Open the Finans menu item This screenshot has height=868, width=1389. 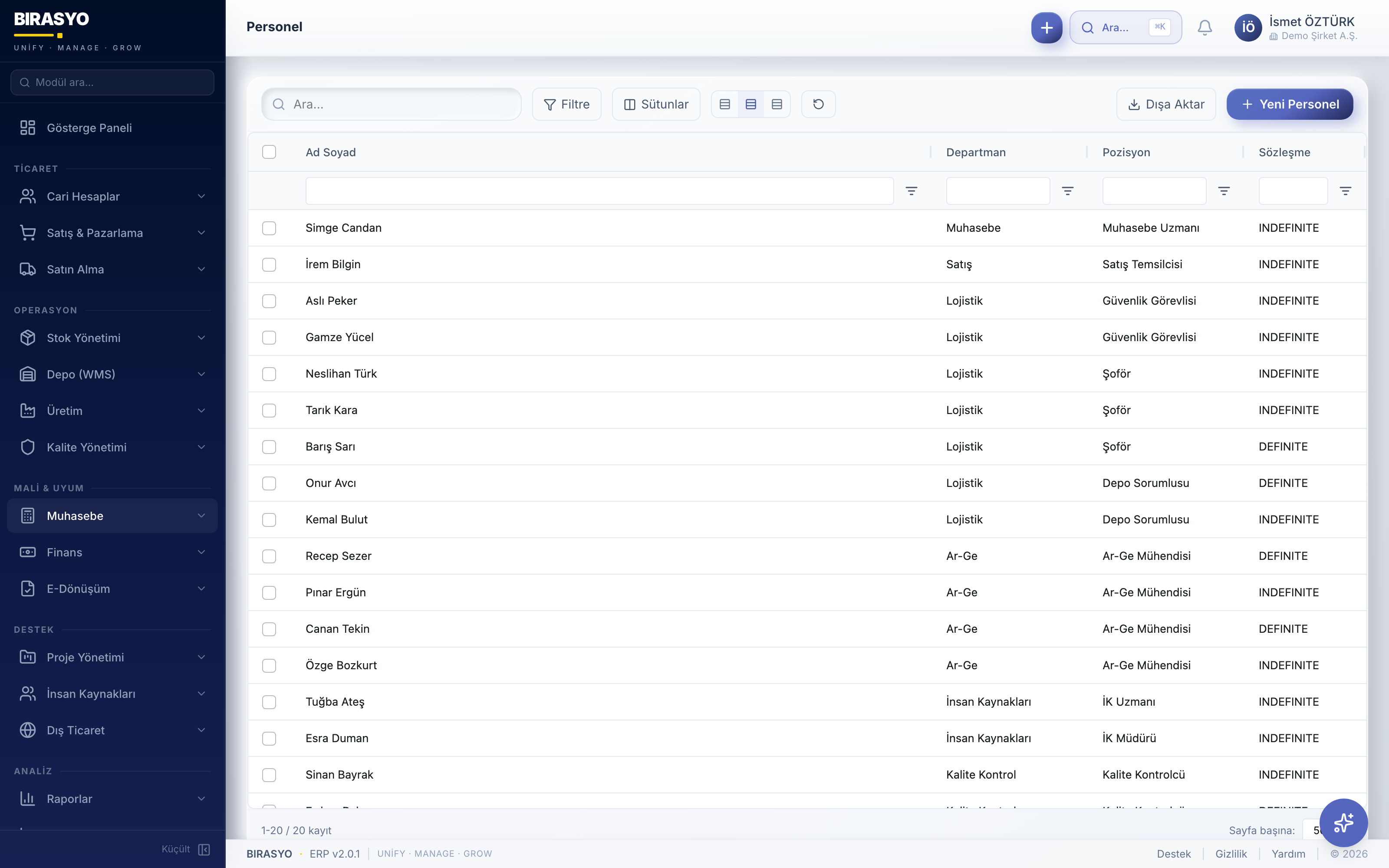point(64,552)
